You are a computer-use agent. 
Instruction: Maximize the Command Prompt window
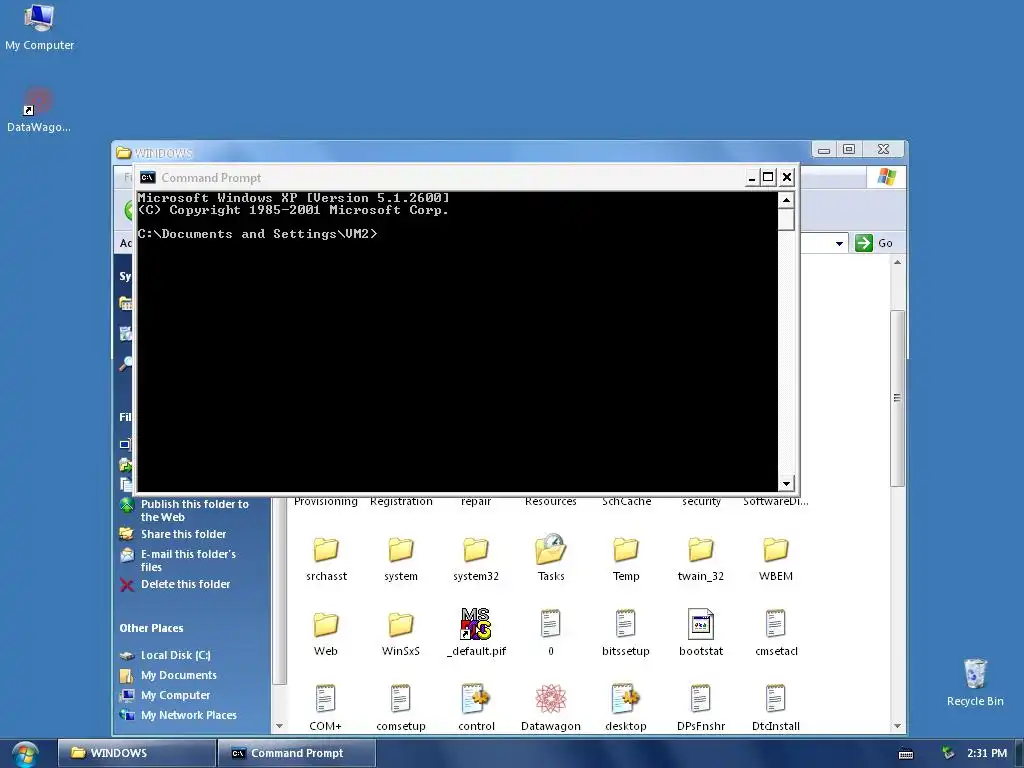(769, 177)
